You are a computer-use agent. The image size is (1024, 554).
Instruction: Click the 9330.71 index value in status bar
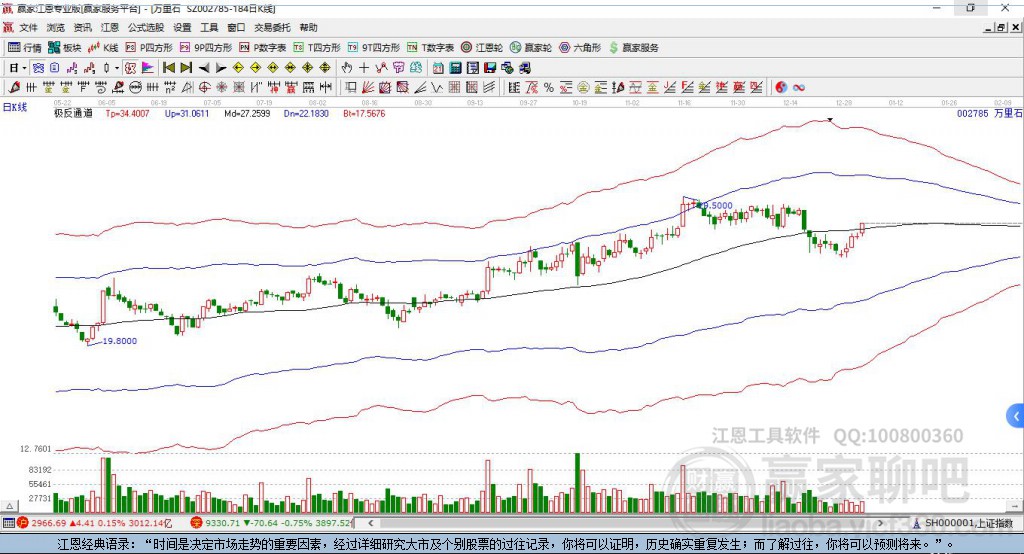click(222, 523)
